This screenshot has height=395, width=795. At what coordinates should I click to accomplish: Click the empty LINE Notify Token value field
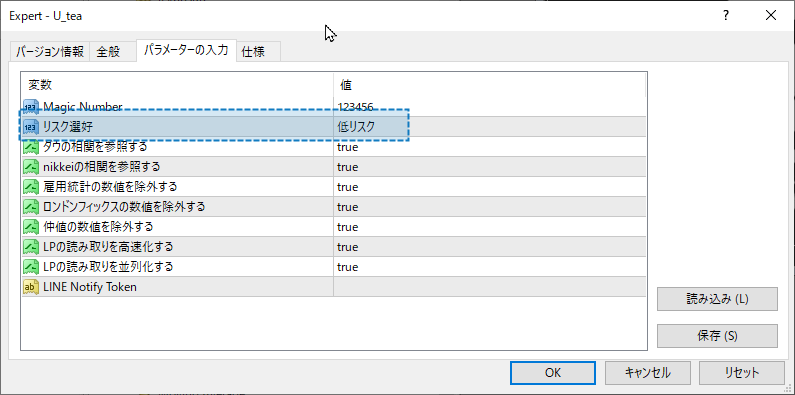coord(489,287)
